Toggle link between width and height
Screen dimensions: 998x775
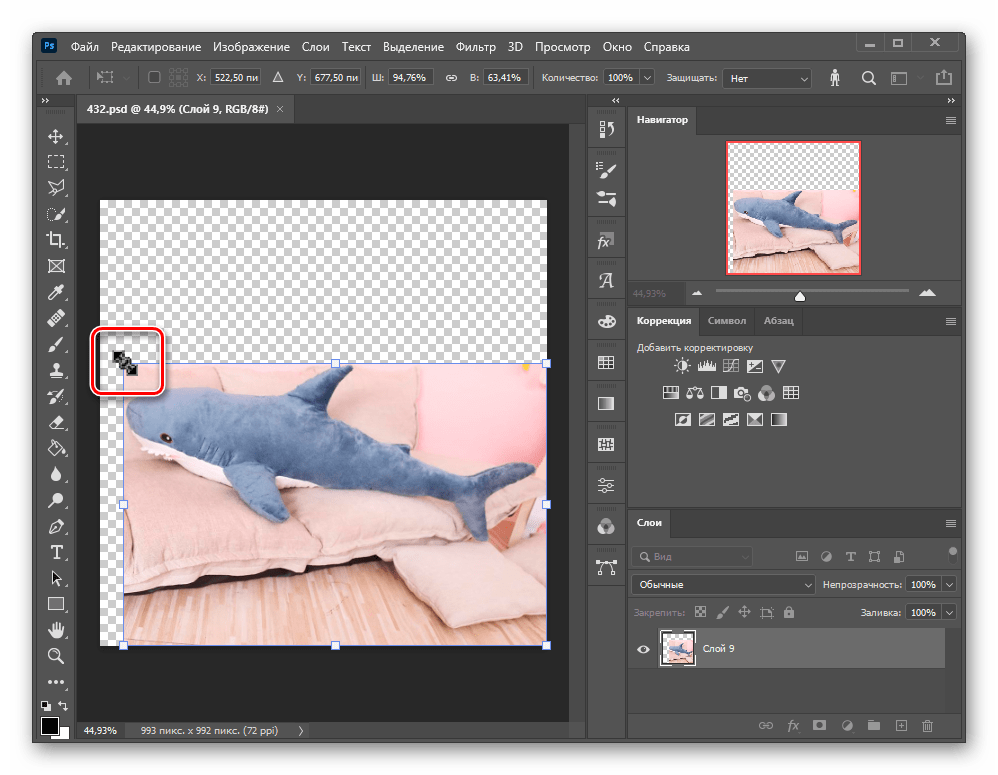click(x=450, y=77)
